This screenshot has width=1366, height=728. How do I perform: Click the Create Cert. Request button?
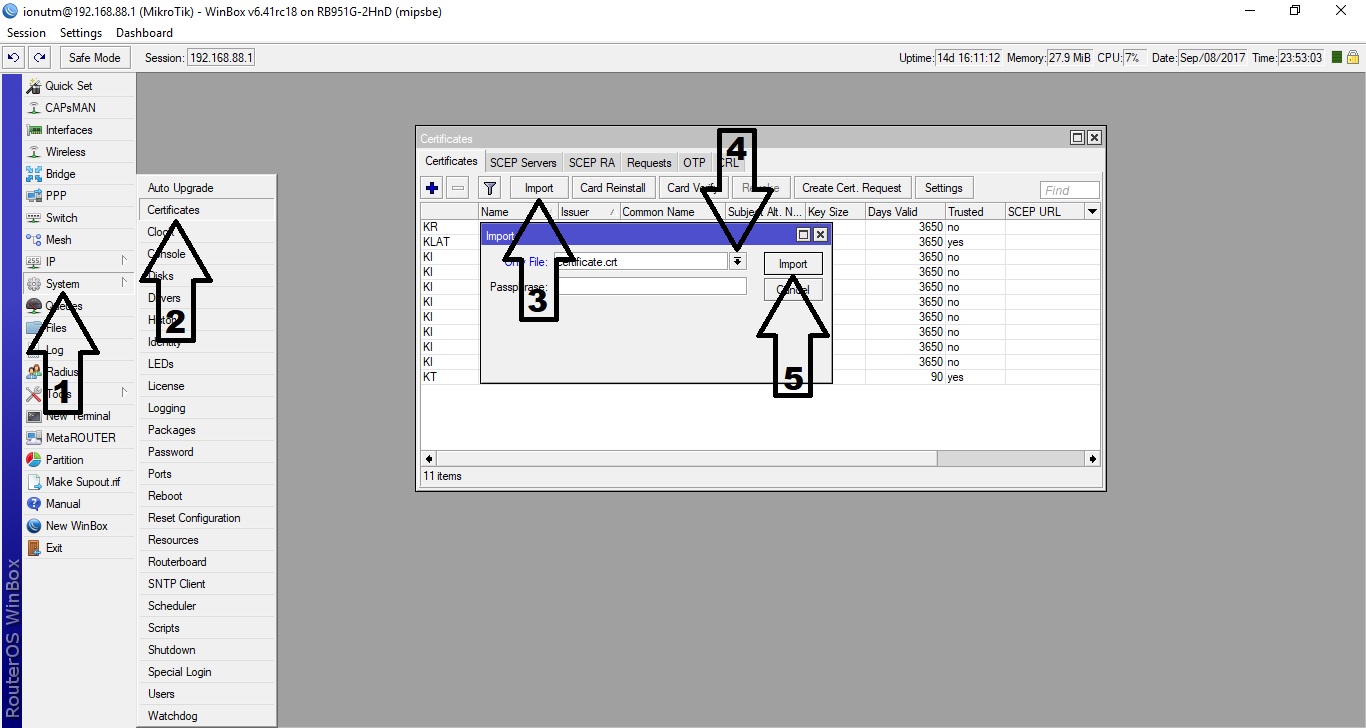851,188
